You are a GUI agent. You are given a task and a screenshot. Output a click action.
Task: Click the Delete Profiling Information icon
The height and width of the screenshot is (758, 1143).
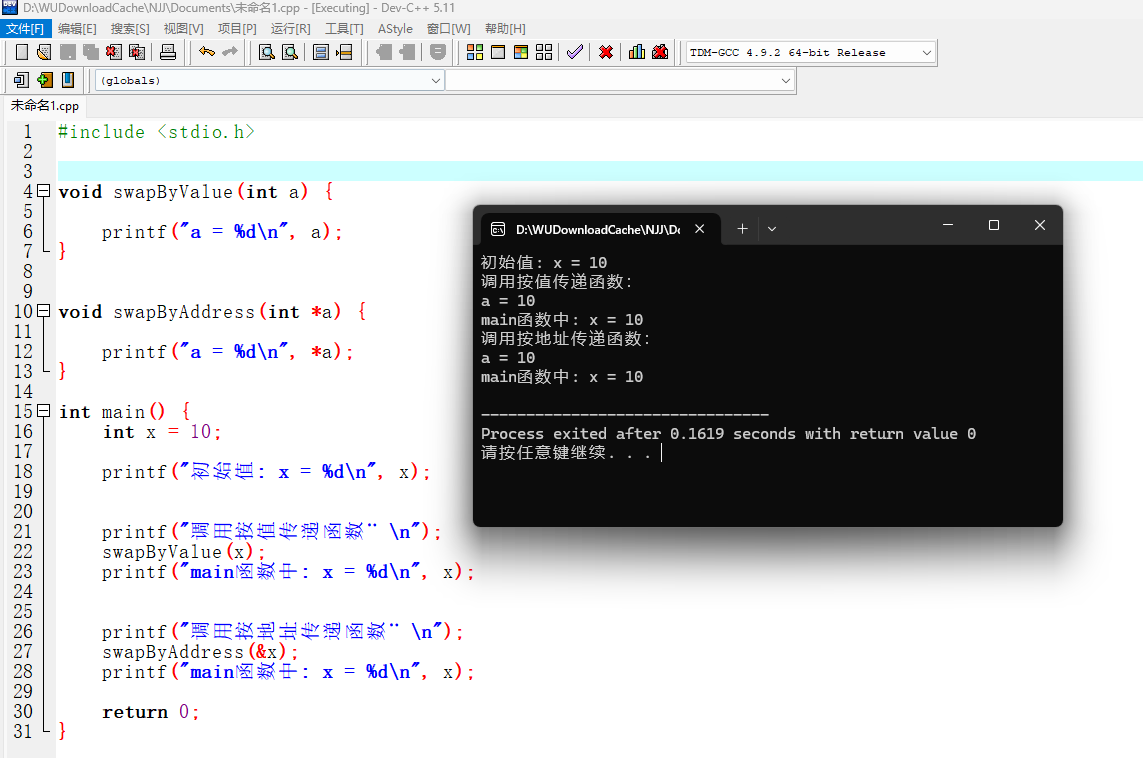click(x=660, y=52)
